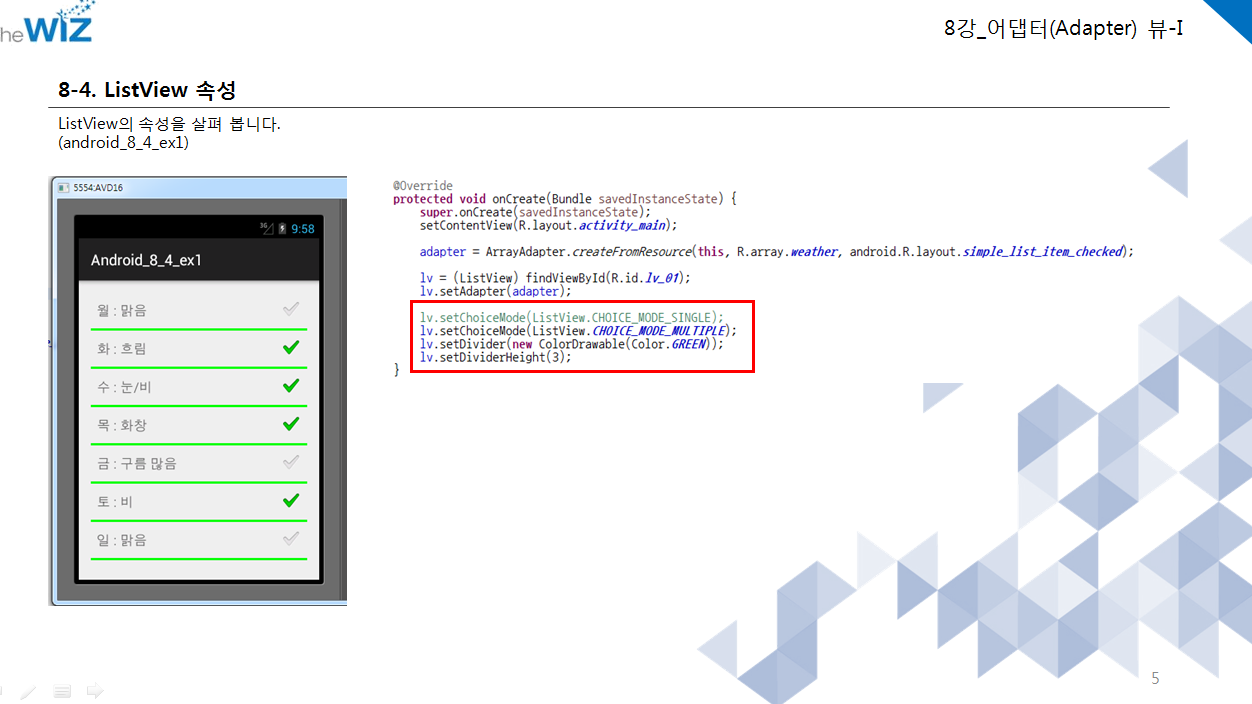This screenshot has height=704, width=1252.
Task: Check the 일 : 맑음 checkmark
Action: tap(291, 538)
